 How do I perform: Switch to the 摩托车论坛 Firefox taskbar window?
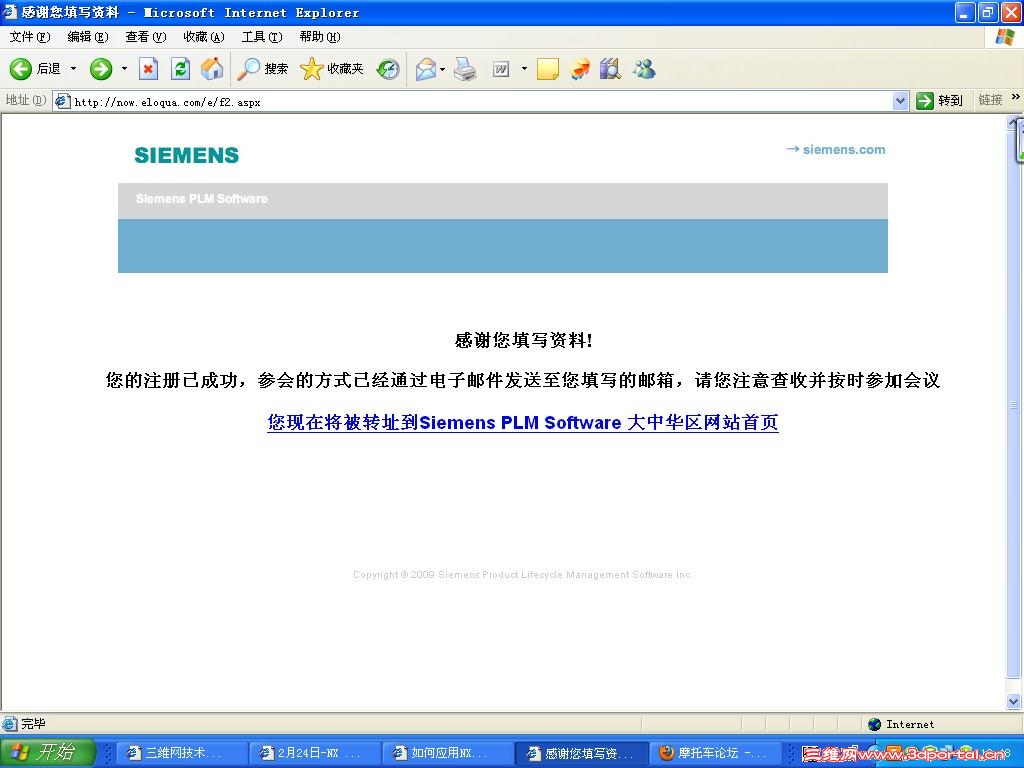[716, 753]
